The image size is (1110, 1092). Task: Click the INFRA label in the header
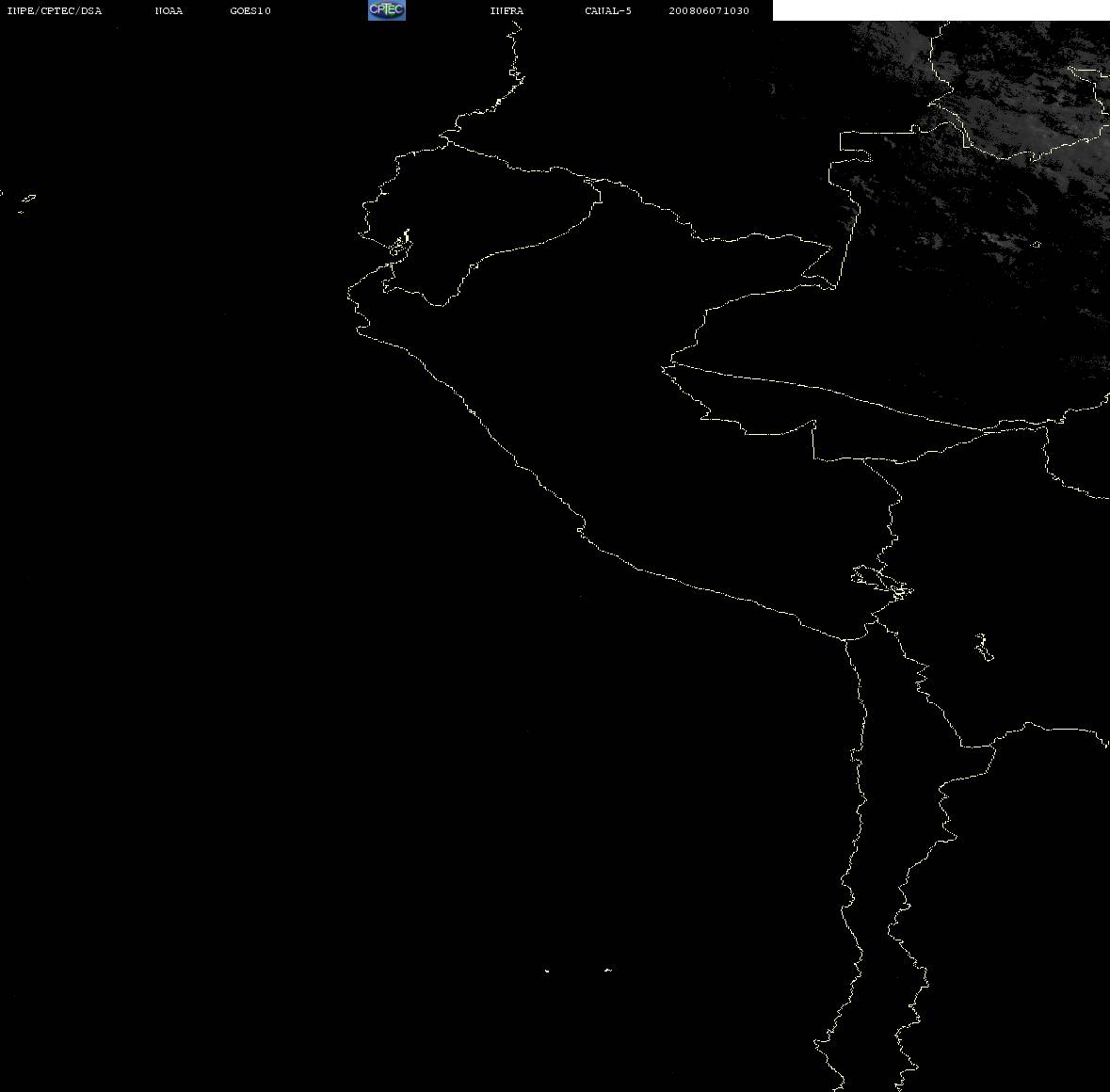(x=507, y=10)
